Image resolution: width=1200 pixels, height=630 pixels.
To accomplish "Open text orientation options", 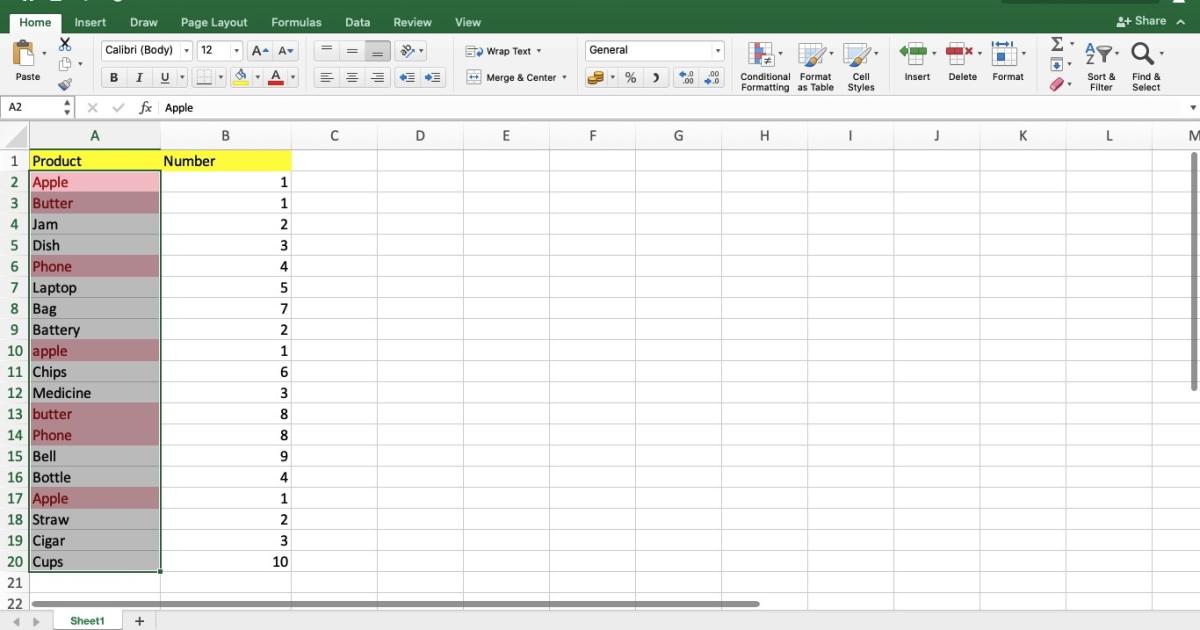I will coord(410,50).
